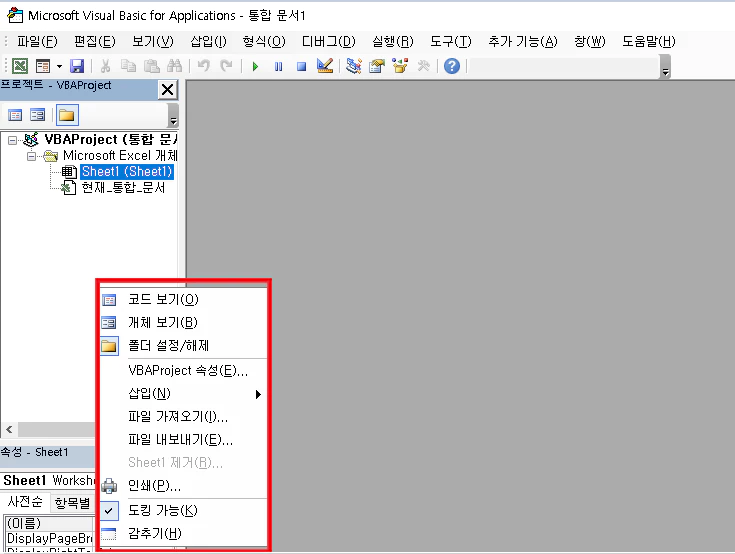This screenshot has width=735, height=554.
Task: Select VBAProject (통합 문서) tree item
Action: pos(111,139)
